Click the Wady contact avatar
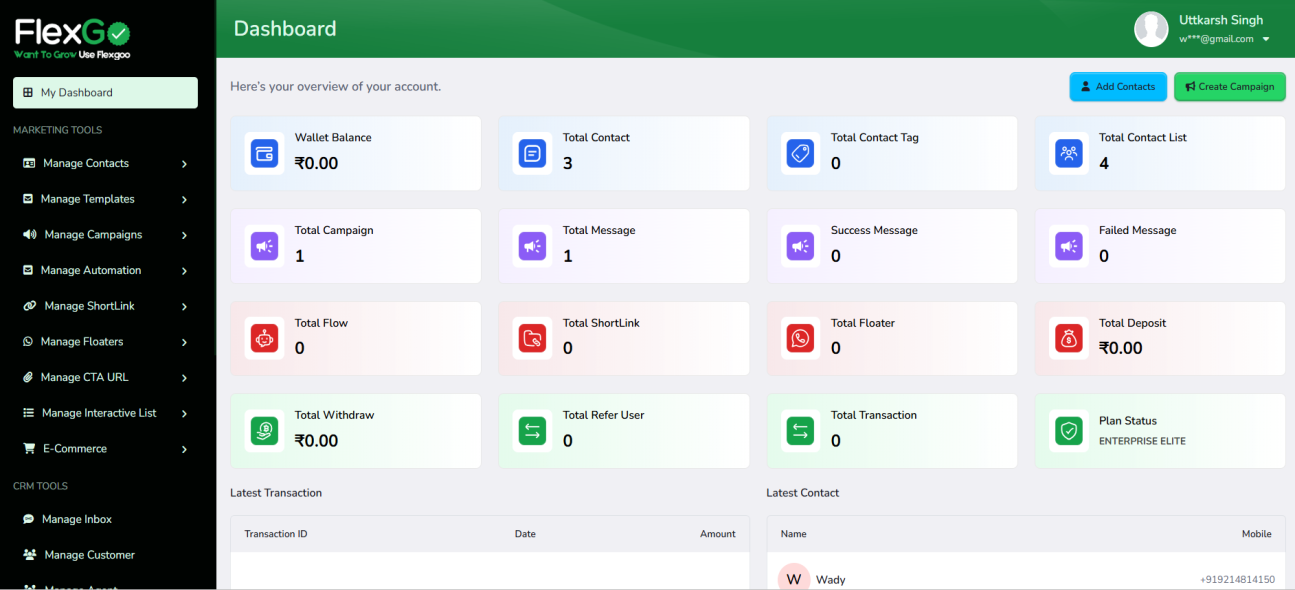This screenshot has width=1295, height=590. (794, 578)
